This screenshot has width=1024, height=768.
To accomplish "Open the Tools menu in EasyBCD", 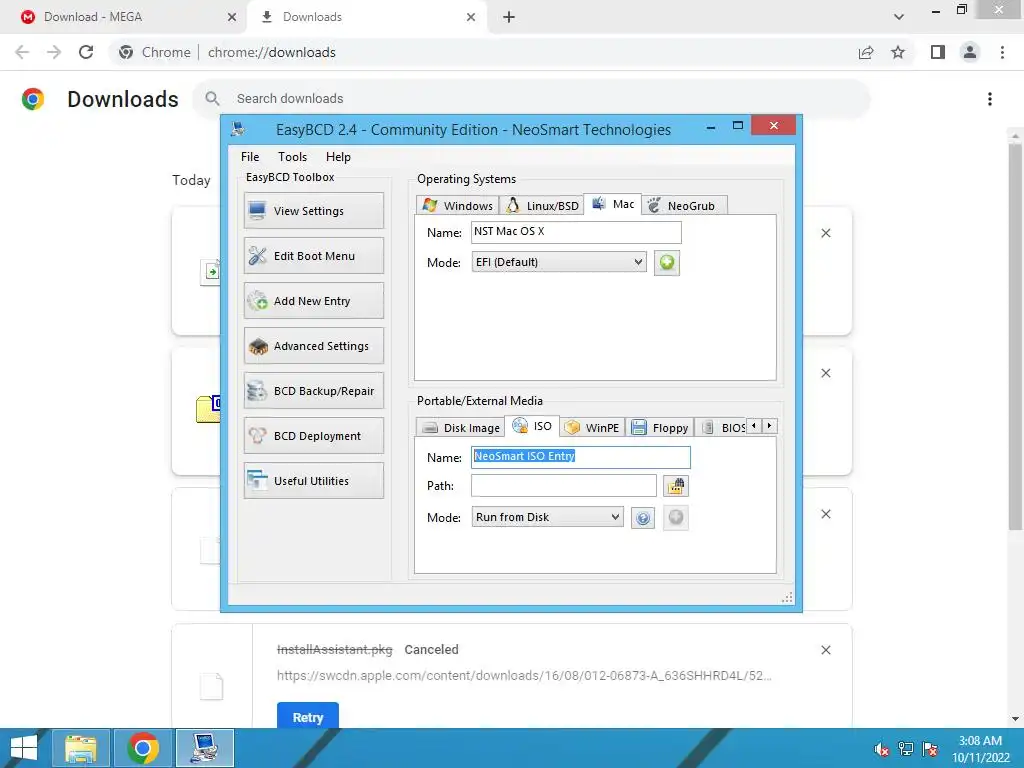I will 292,157.
